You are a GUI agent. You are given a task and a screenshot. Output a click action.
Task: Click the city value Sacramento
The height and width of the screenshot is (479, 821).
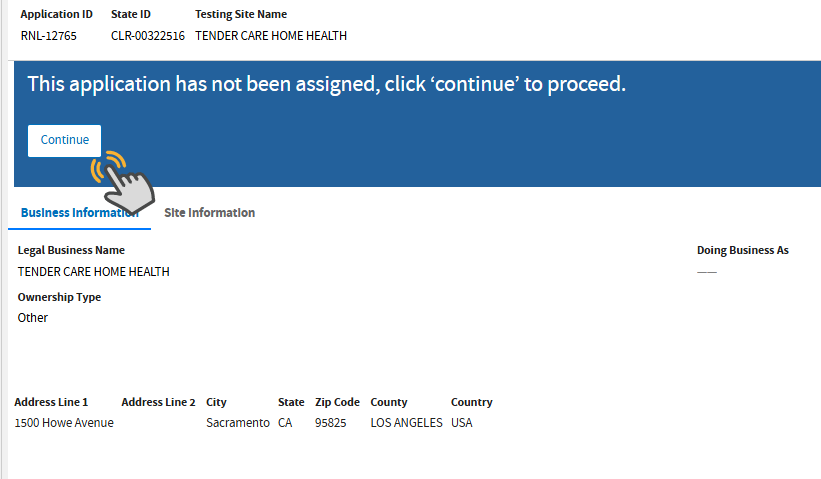[x=237, y=423]
